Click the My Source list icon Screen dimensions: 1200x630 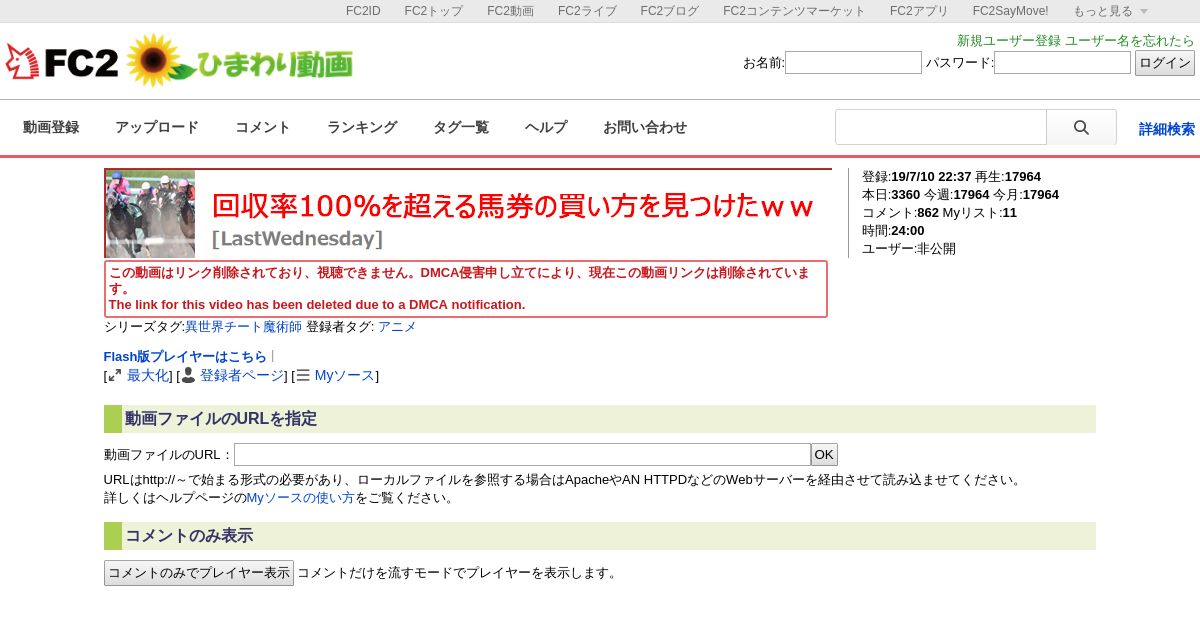click(x=303, y=376)
